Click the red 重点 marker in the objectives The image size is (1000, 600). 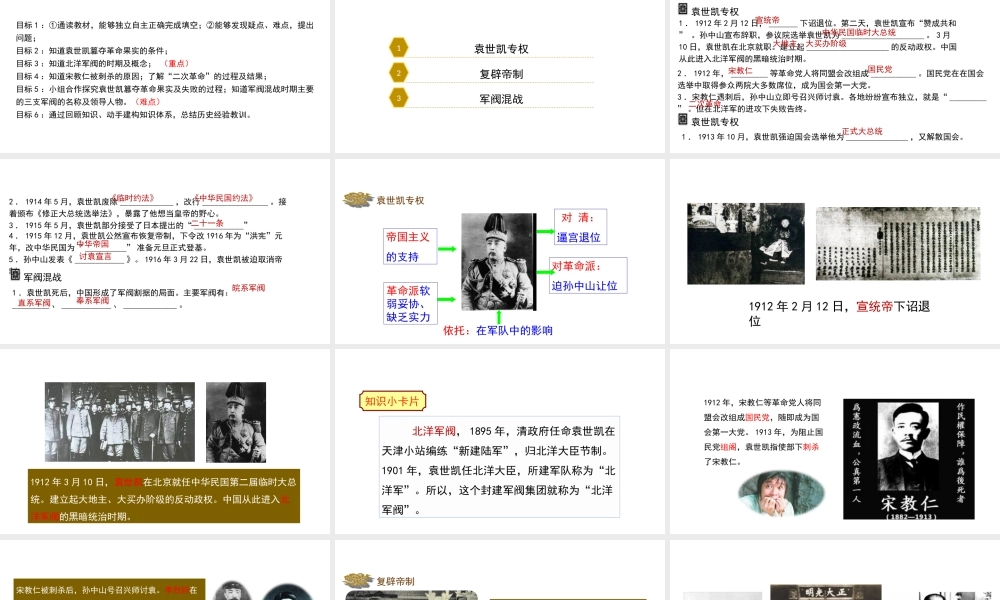tap(177, 63)
